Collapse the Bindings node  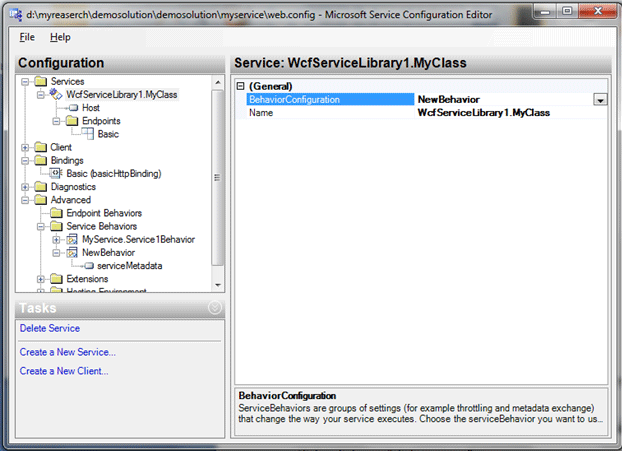click(x=25, y=161)
